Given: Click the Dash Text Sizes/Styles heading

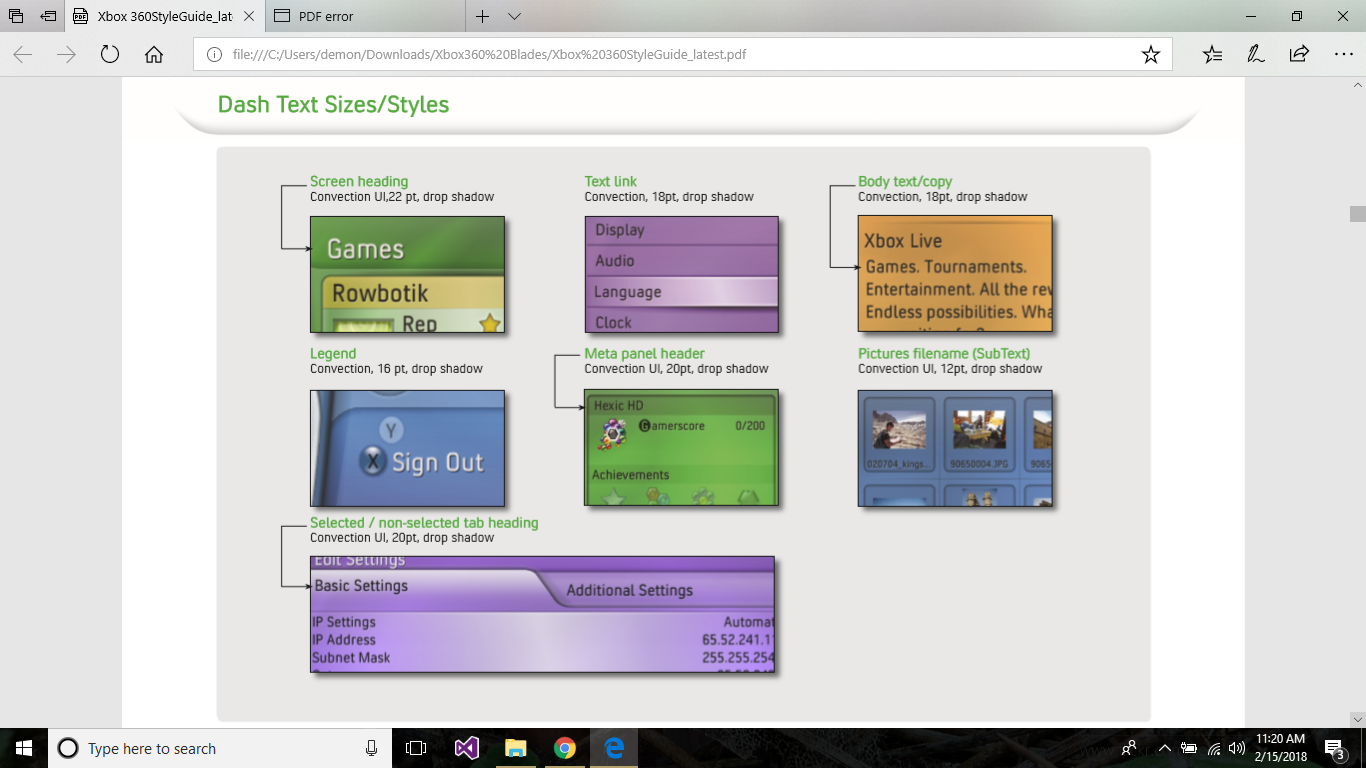Looking at the screenshot, I should (x=333, y=105).
